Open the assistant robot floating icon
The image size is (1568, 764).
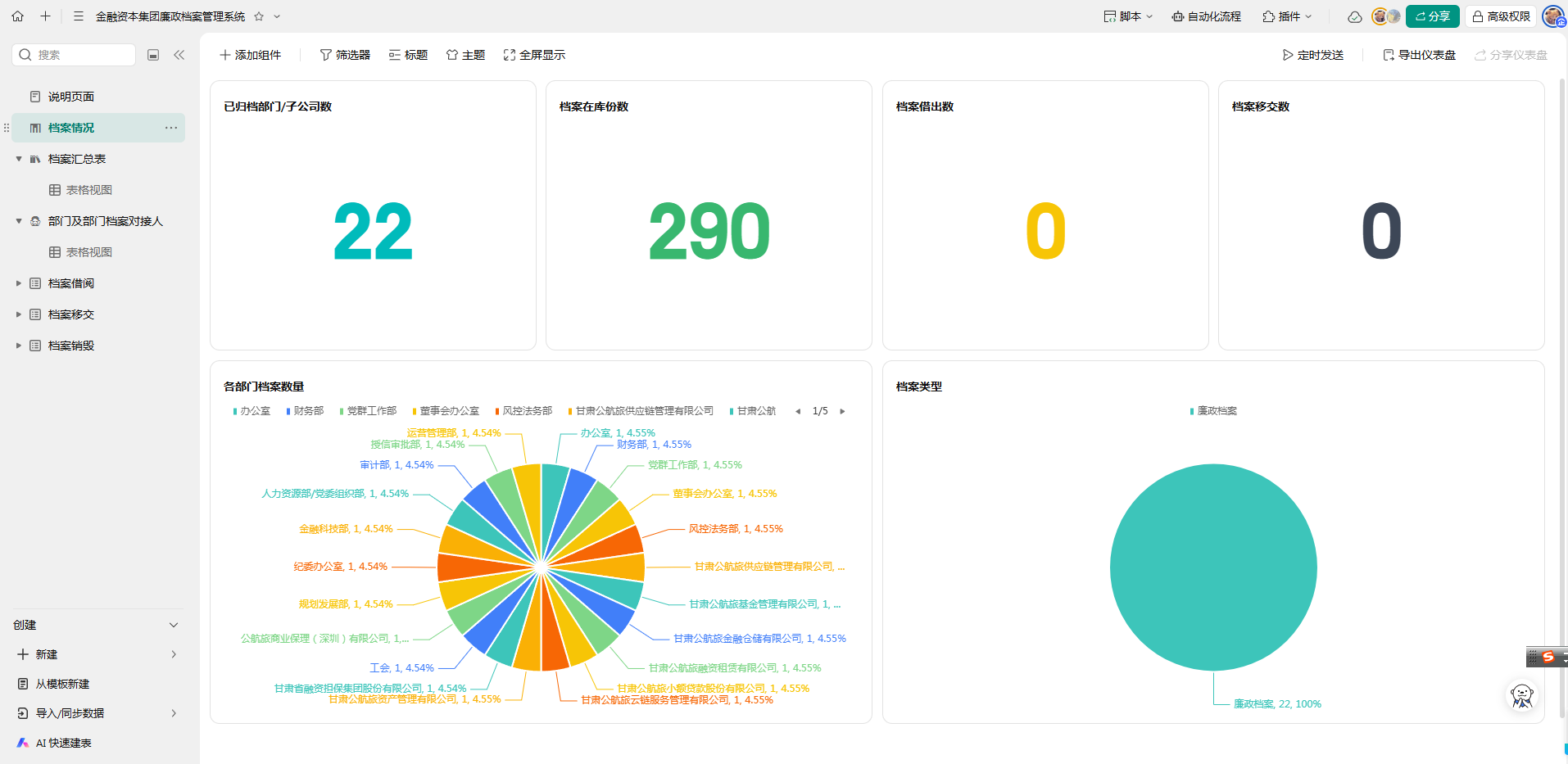[x=1521, y=696]
